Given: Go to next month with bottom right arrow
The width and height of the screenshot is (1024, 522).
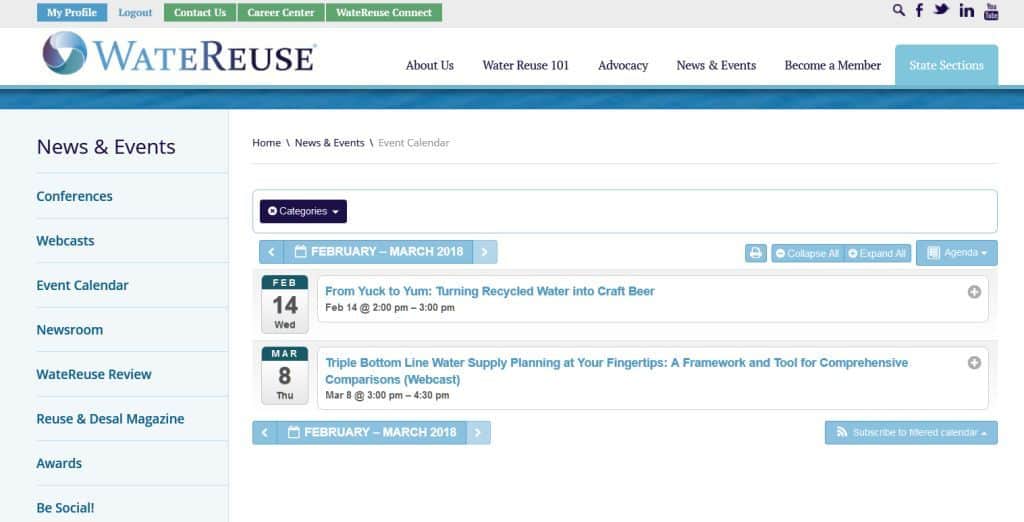Looking at the screenshot, I should coord(478,433).
